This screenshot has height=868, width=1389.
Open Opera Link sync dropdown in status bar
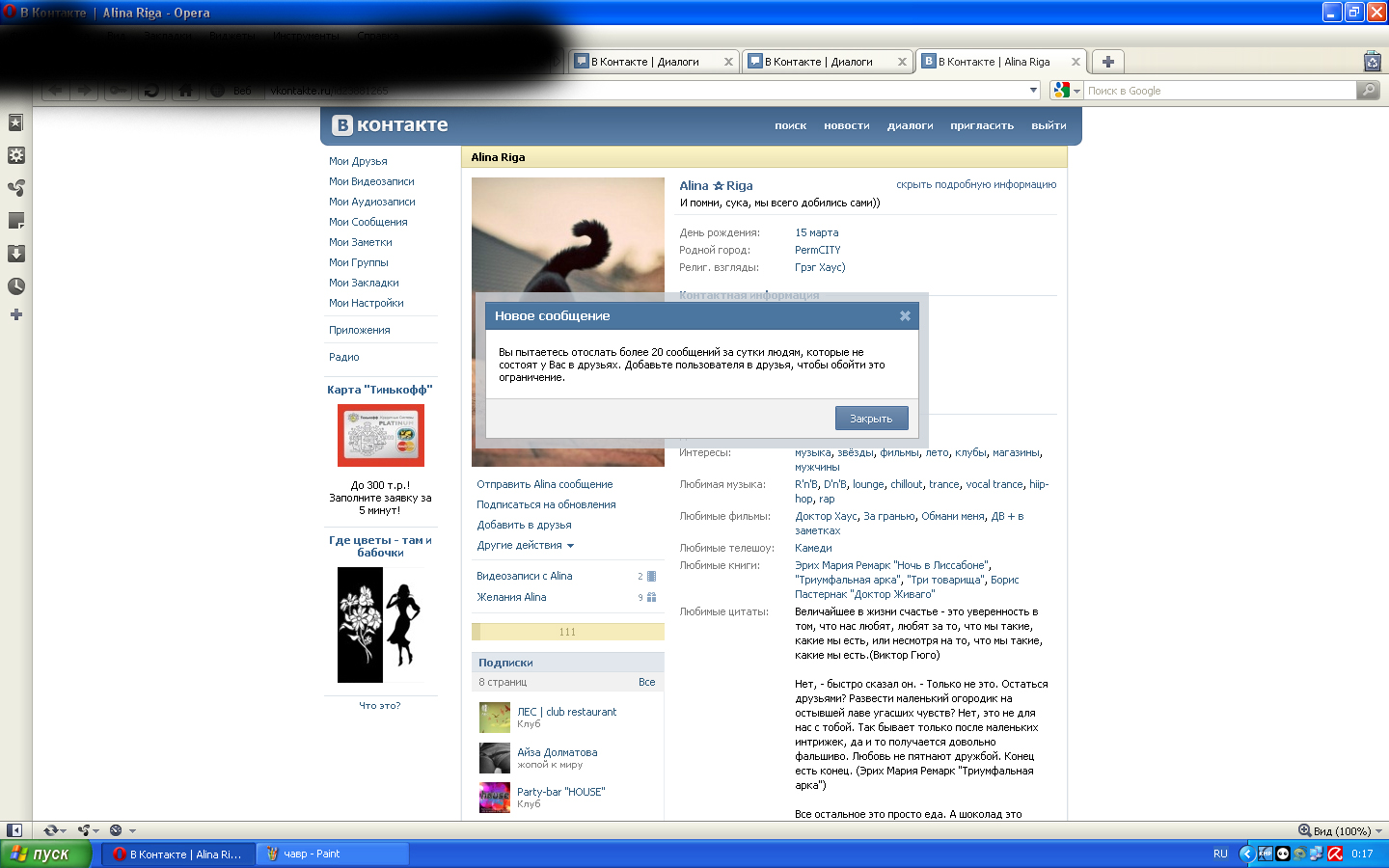[54, 830]
